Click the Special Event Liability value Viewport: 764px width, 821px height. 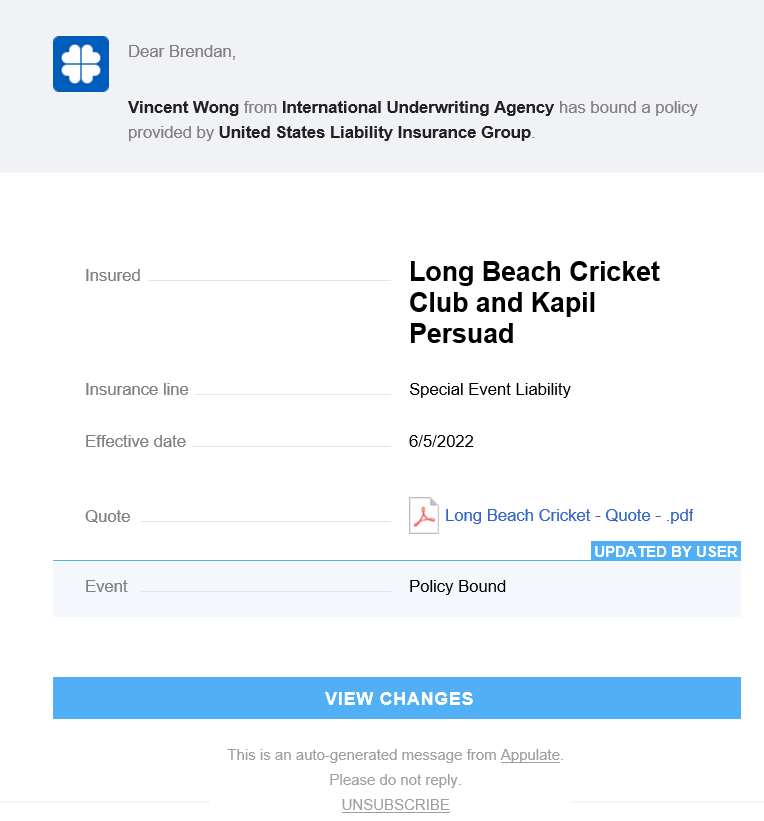pos(489,390)
